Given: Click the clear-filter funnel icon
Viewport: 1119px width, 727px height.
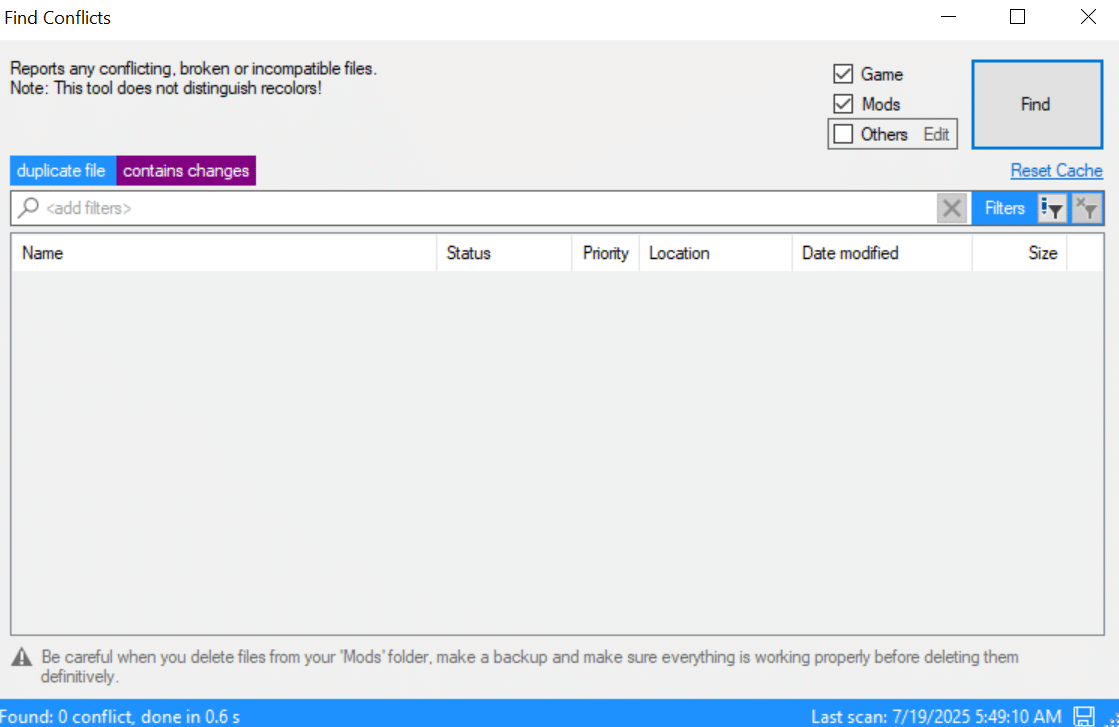Looking at the screenshot, I should [x=1087, y=208].
